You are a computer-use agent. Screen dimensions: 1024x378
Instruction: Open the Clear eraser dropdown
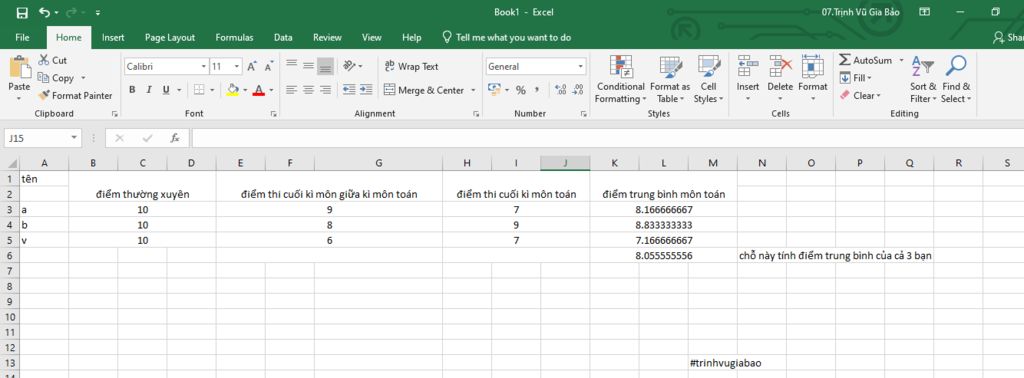click(861, 95)
